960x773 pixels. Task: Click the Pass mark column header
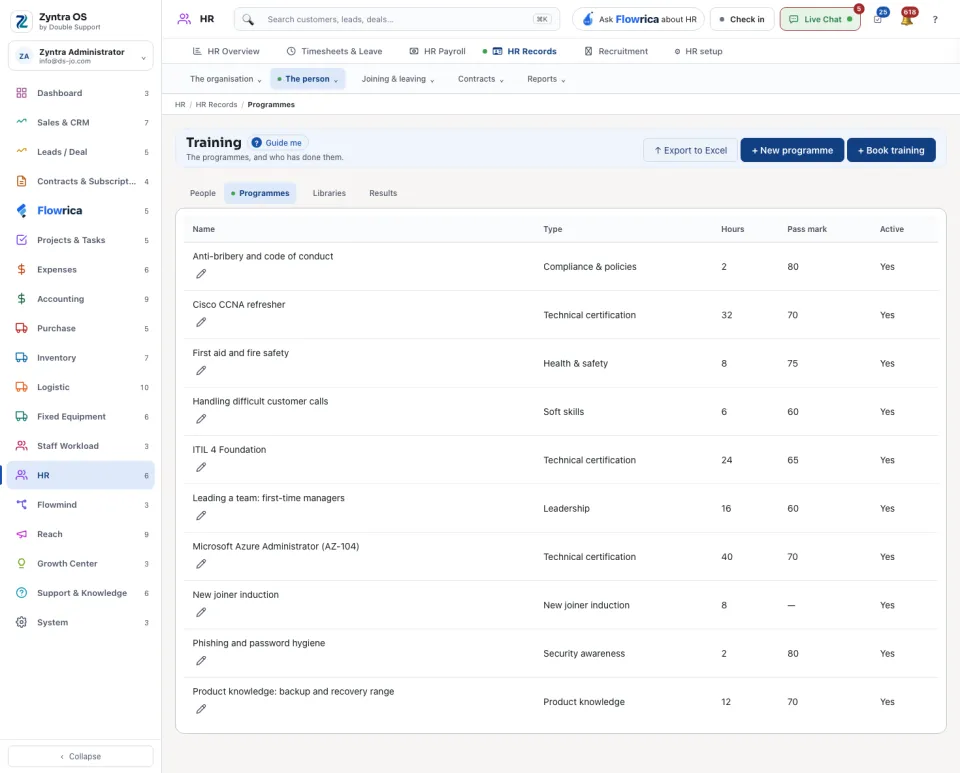point(807,229)
